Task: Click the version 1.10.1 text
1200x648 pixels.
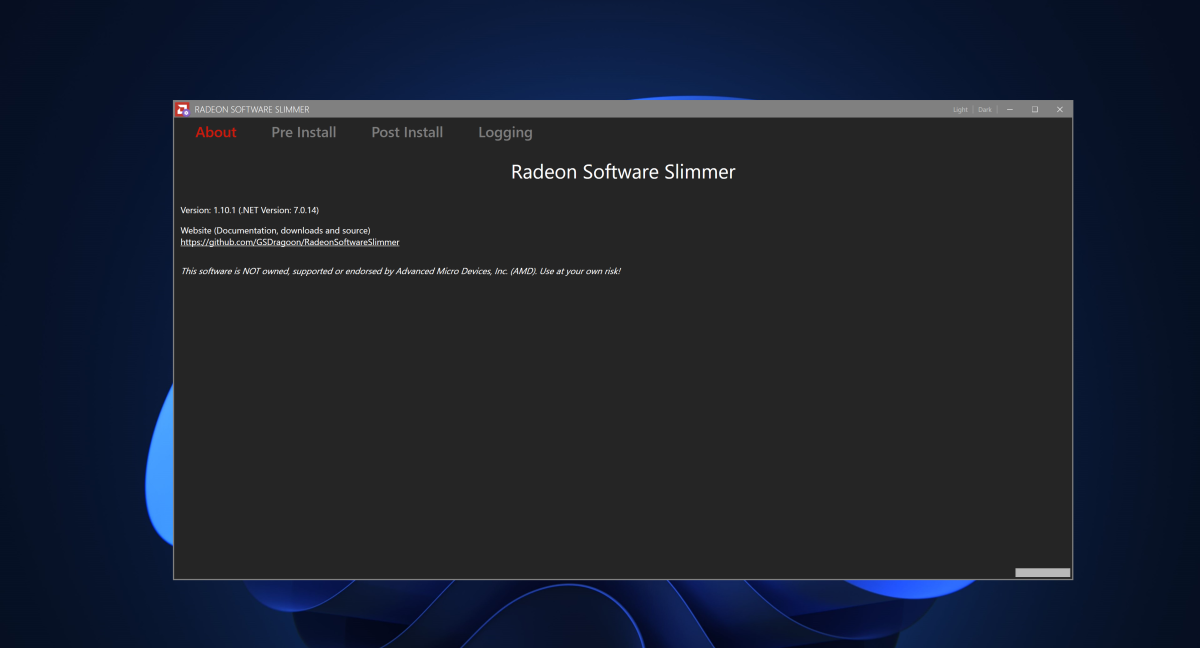Action: [x=250, y=210]
